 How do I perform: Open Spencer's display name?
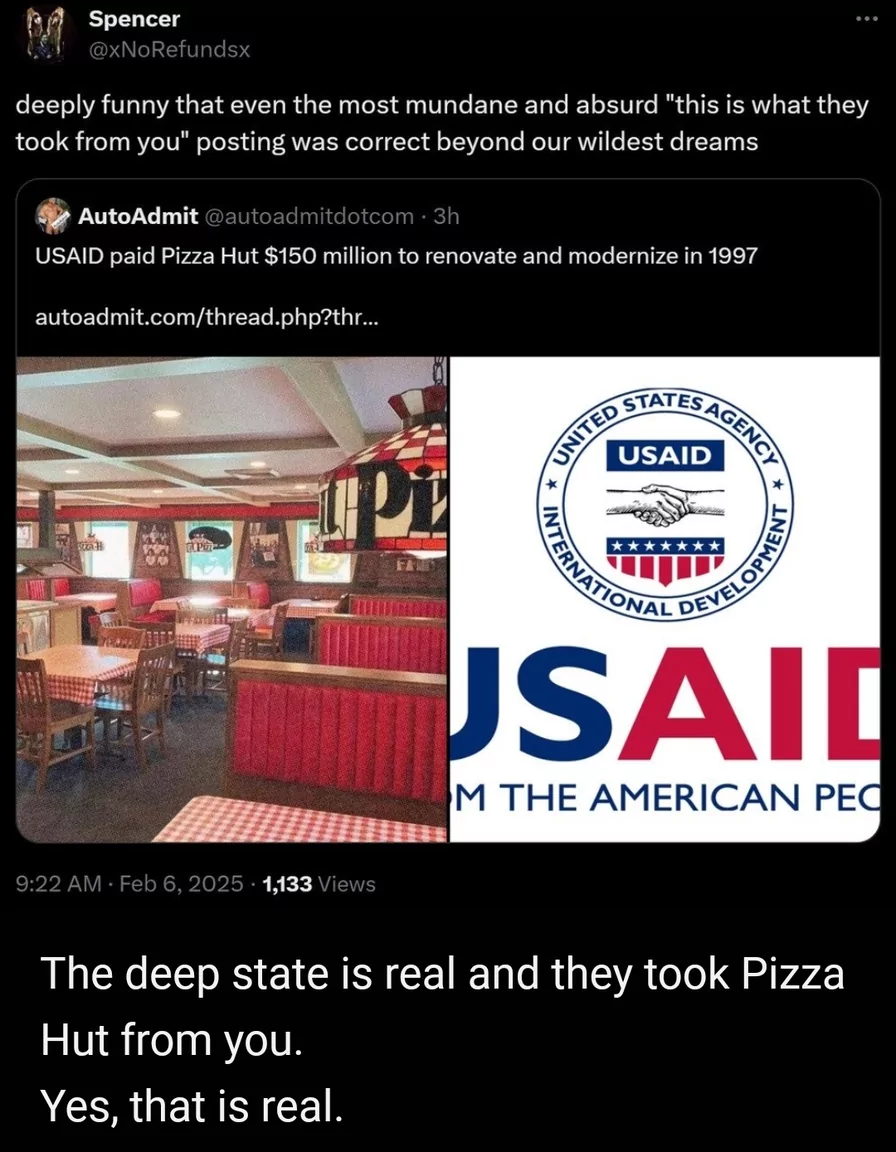coord(134,20)
